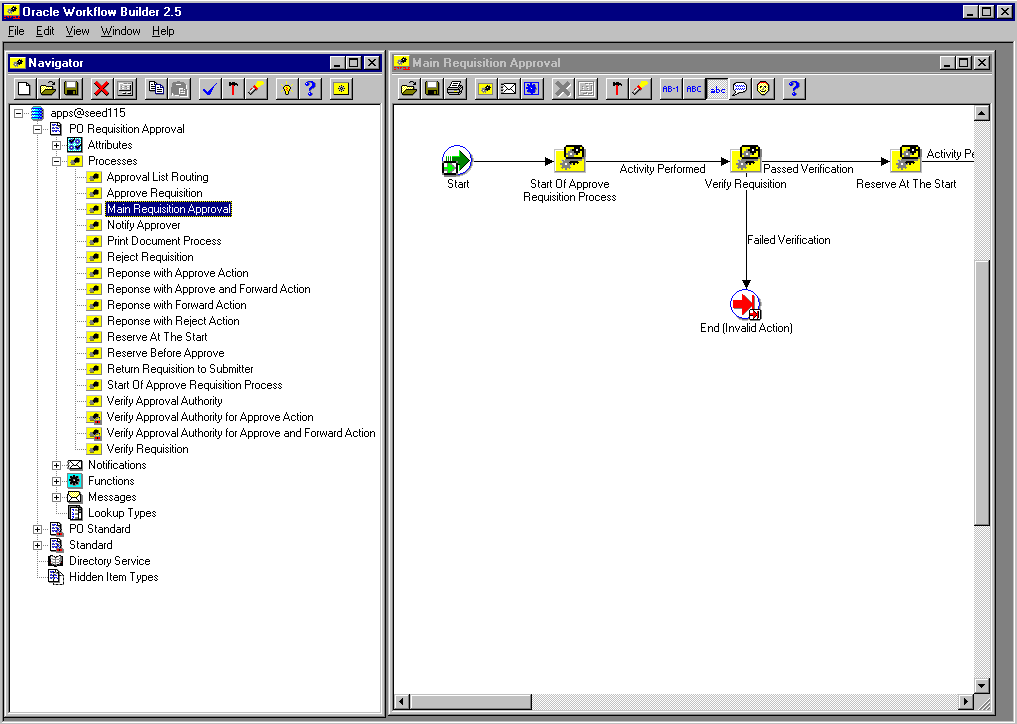Click the Save floppy icon in the process window toolbar
This screenshot has height=724, width=1017.
432,89
